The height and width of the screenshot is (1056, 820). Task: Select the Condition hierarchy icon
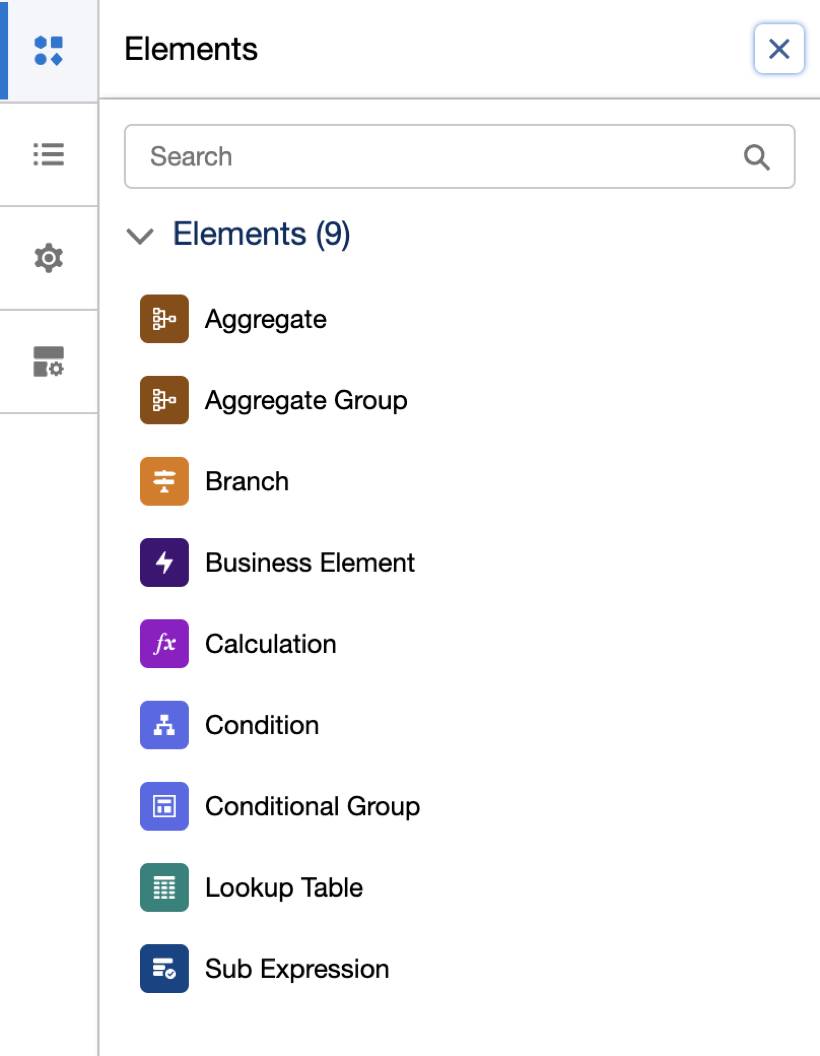click(164, 725)
